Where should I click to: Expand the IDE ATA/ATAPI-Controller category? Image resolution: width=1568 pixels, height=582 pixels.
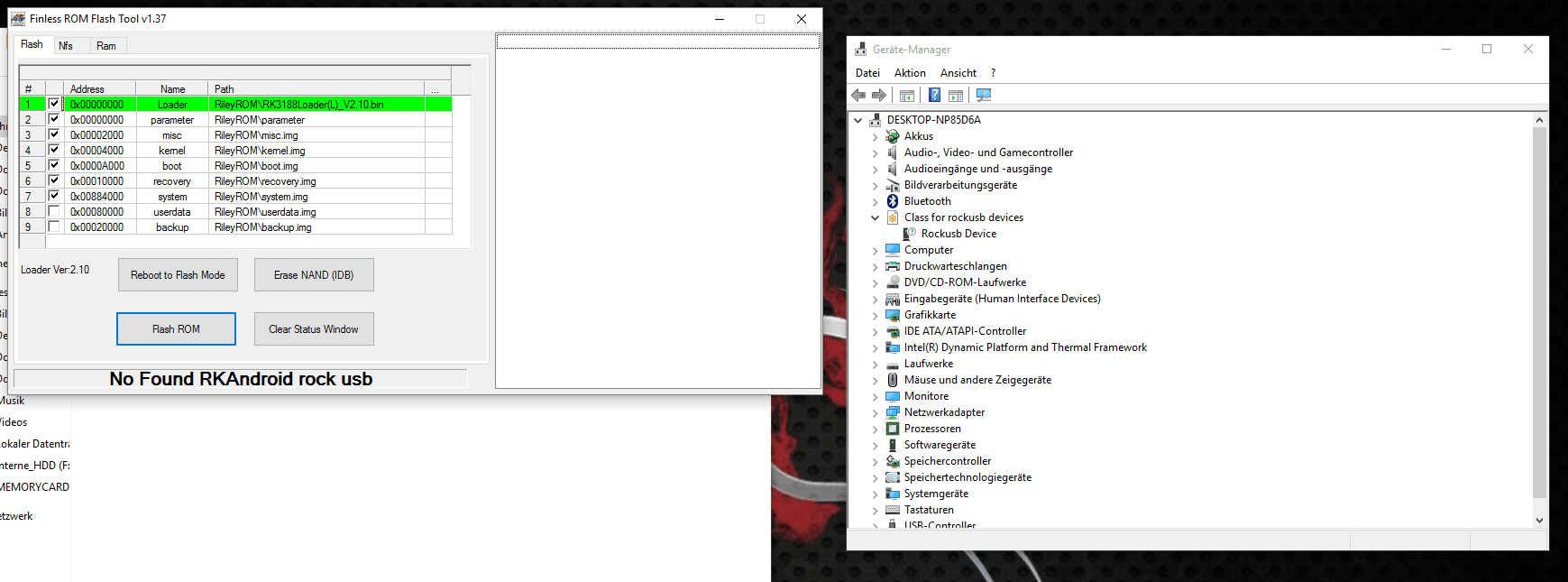875,331
